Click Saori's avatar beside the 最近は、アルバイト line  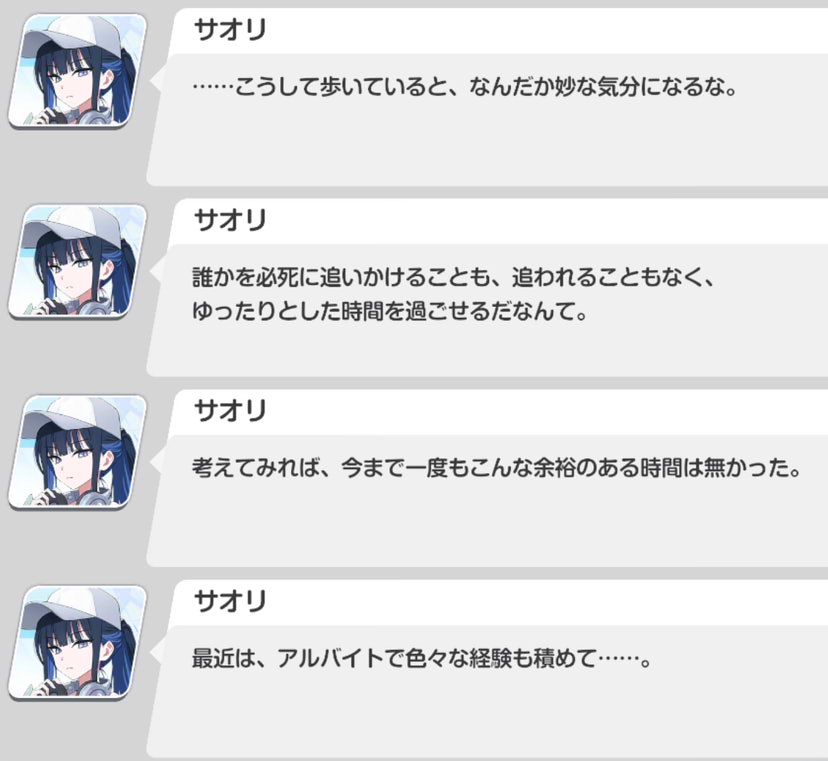77,643
